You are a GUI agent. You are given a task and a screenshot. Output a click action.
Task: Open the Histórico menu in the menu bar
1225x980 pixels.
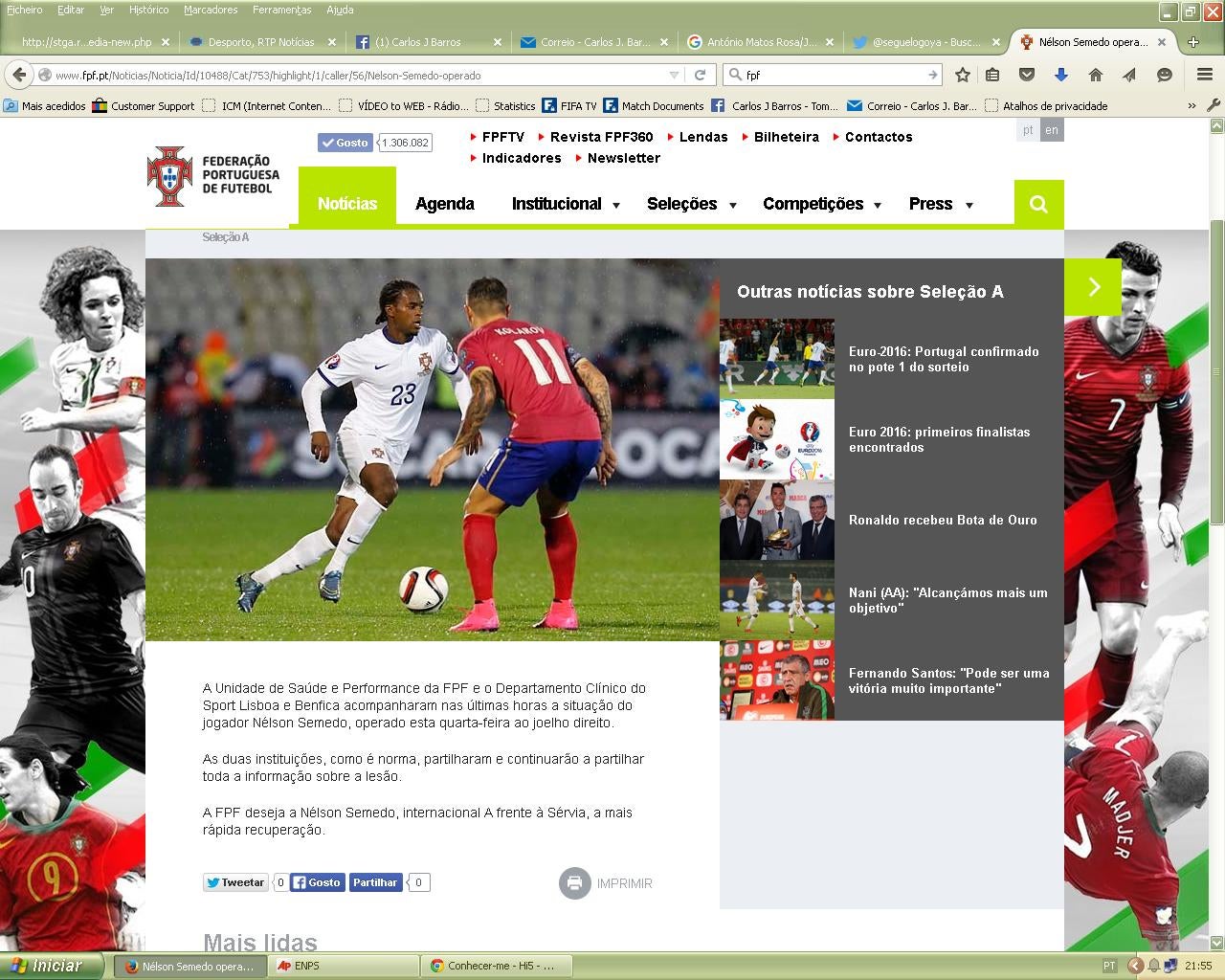coord(148,10)
